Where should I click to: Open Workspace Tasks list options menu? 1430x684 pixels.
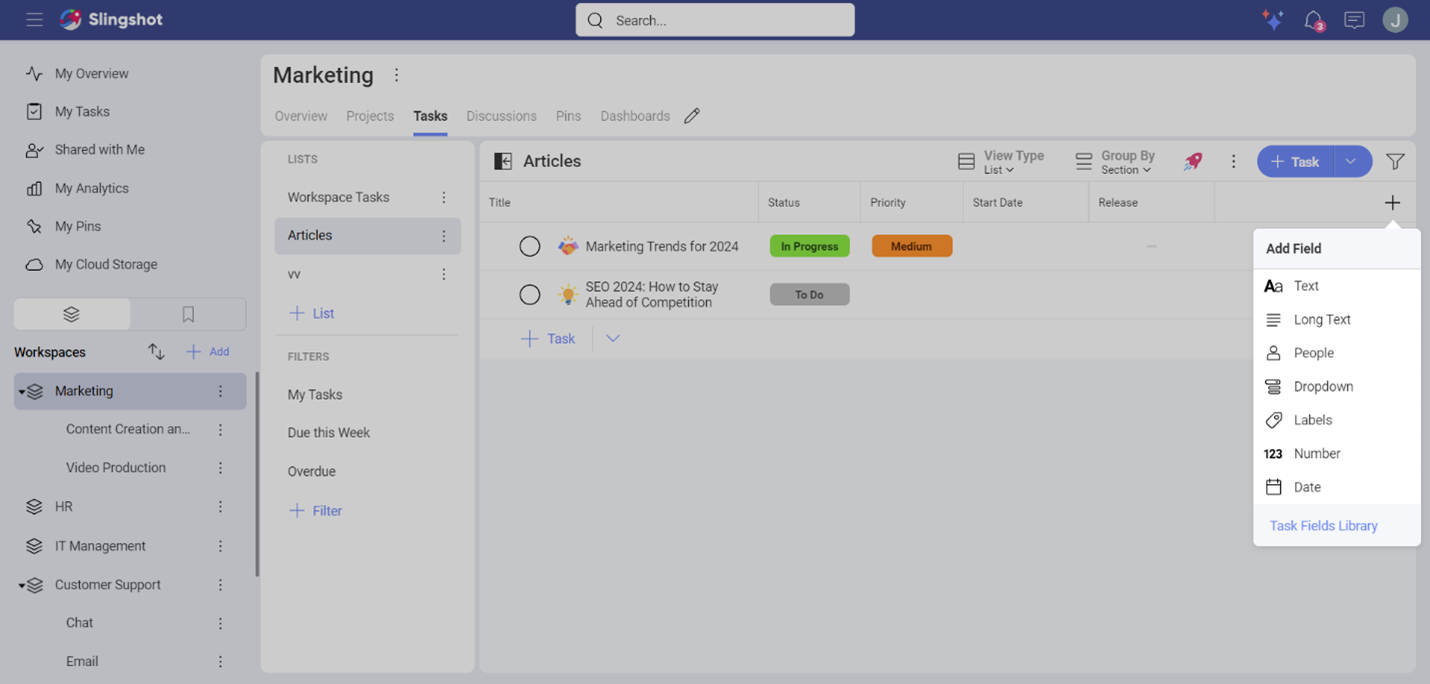point(444,197)
